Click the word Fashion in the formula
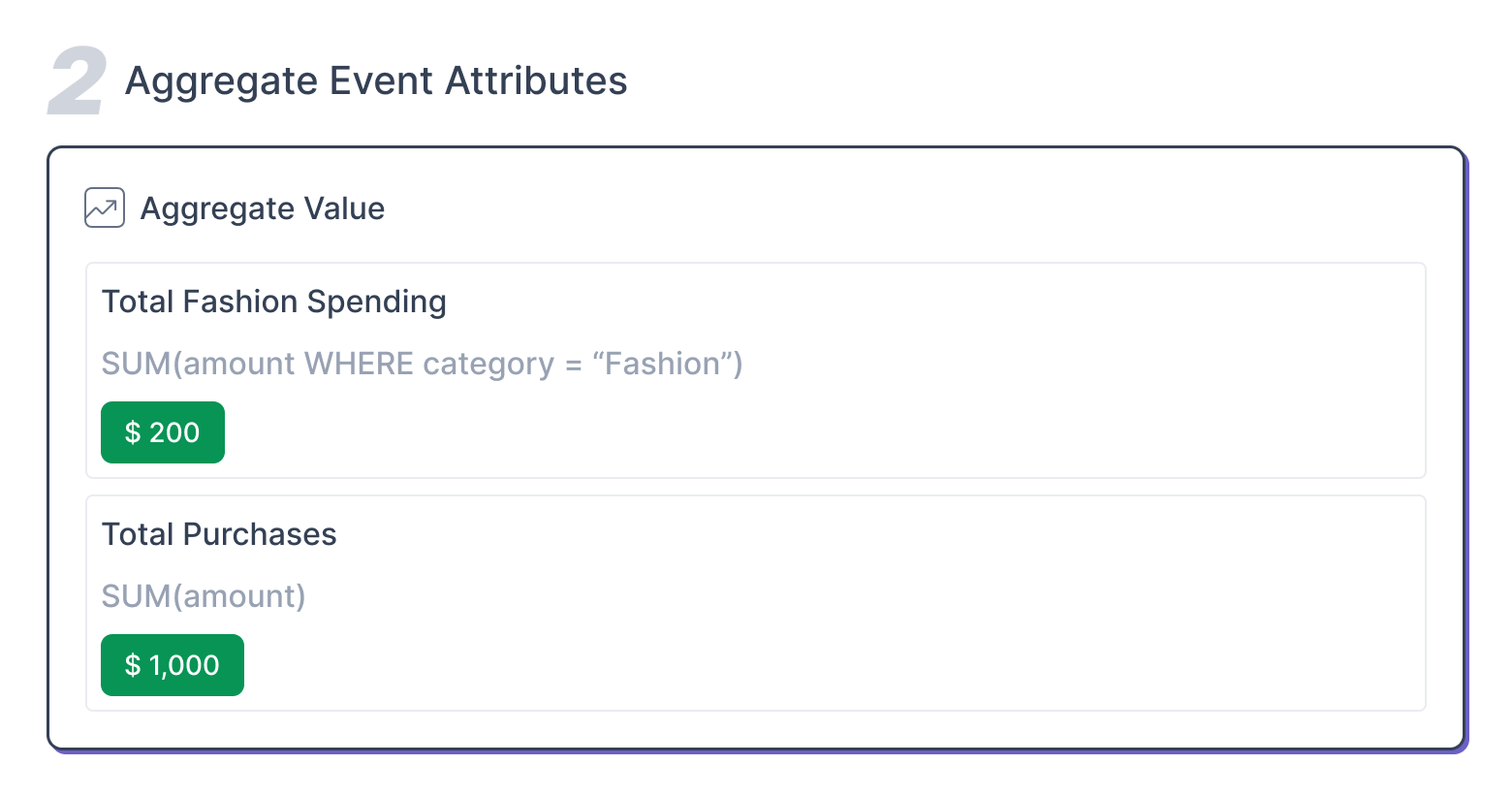This screenshot has height=797, width=1512. (x=663, y=364)
